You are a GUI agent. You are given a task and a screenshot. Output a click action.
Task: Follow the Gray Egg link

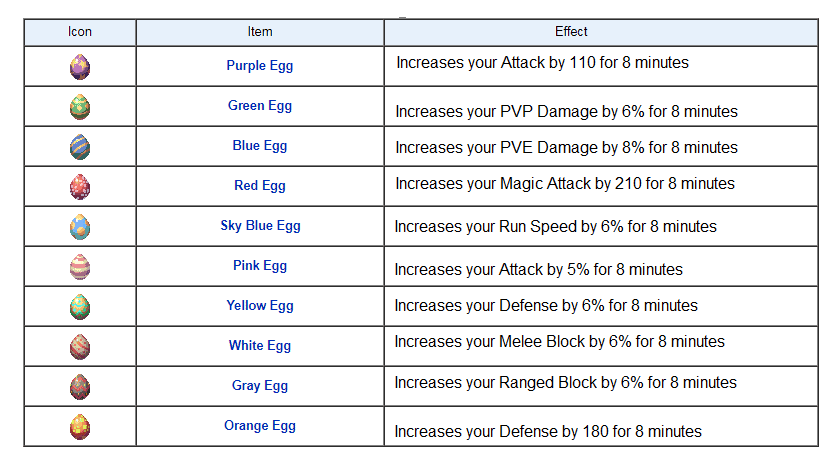tap(260, 386)
